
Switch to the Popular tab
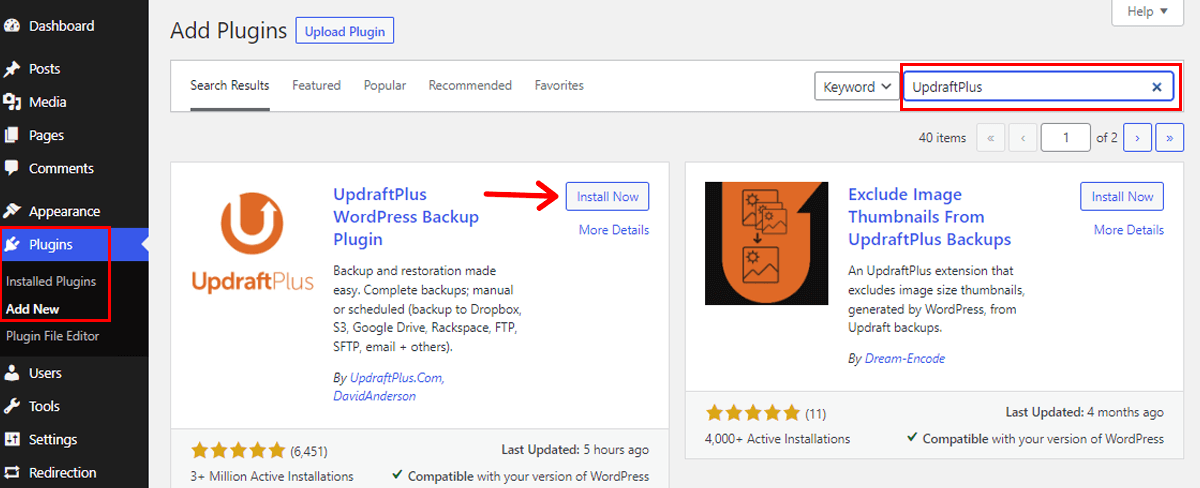(x=385, y=86)
